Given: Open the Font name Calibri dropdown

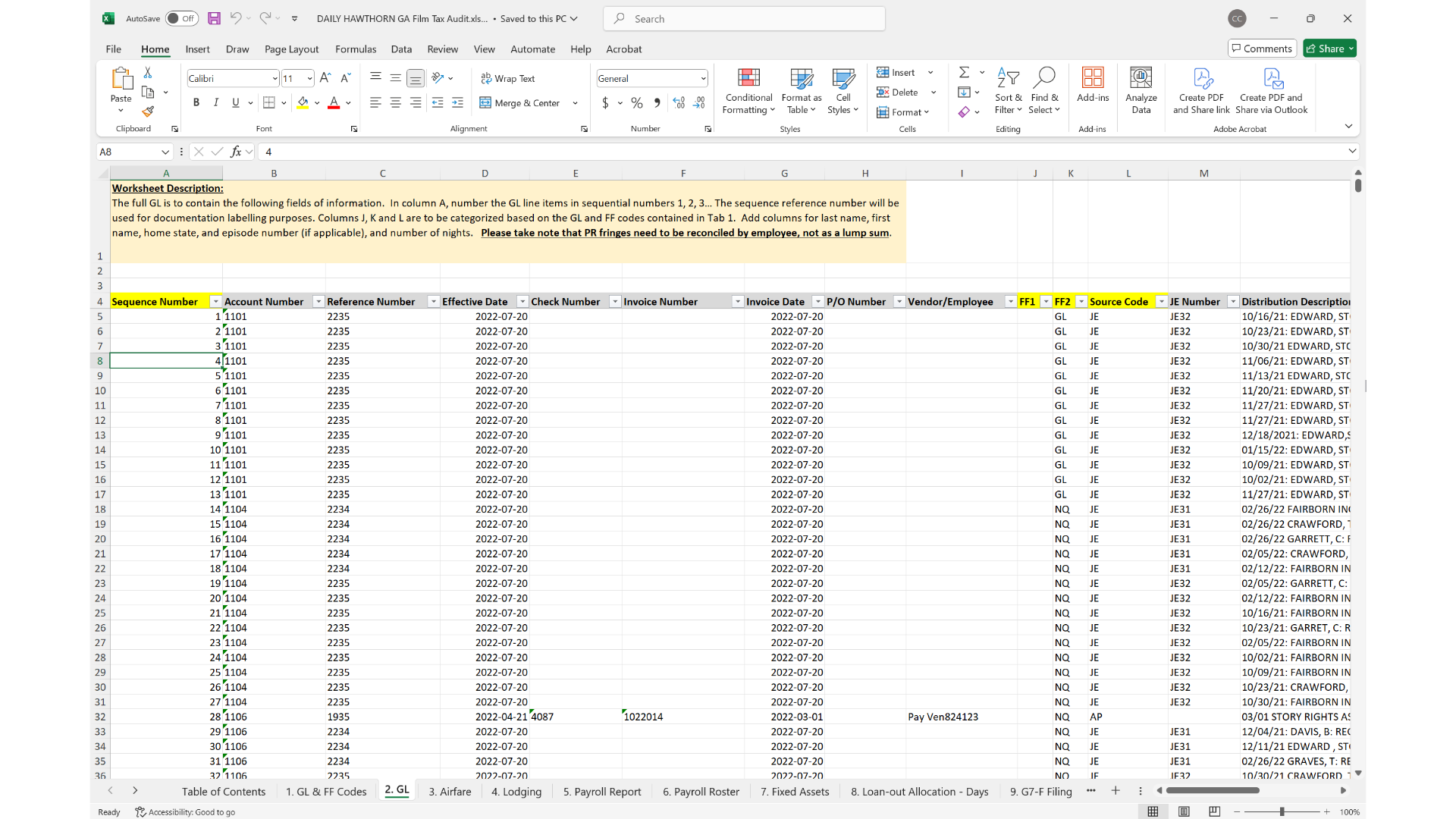Looking at the screenshot, I should tap(275, 78).
